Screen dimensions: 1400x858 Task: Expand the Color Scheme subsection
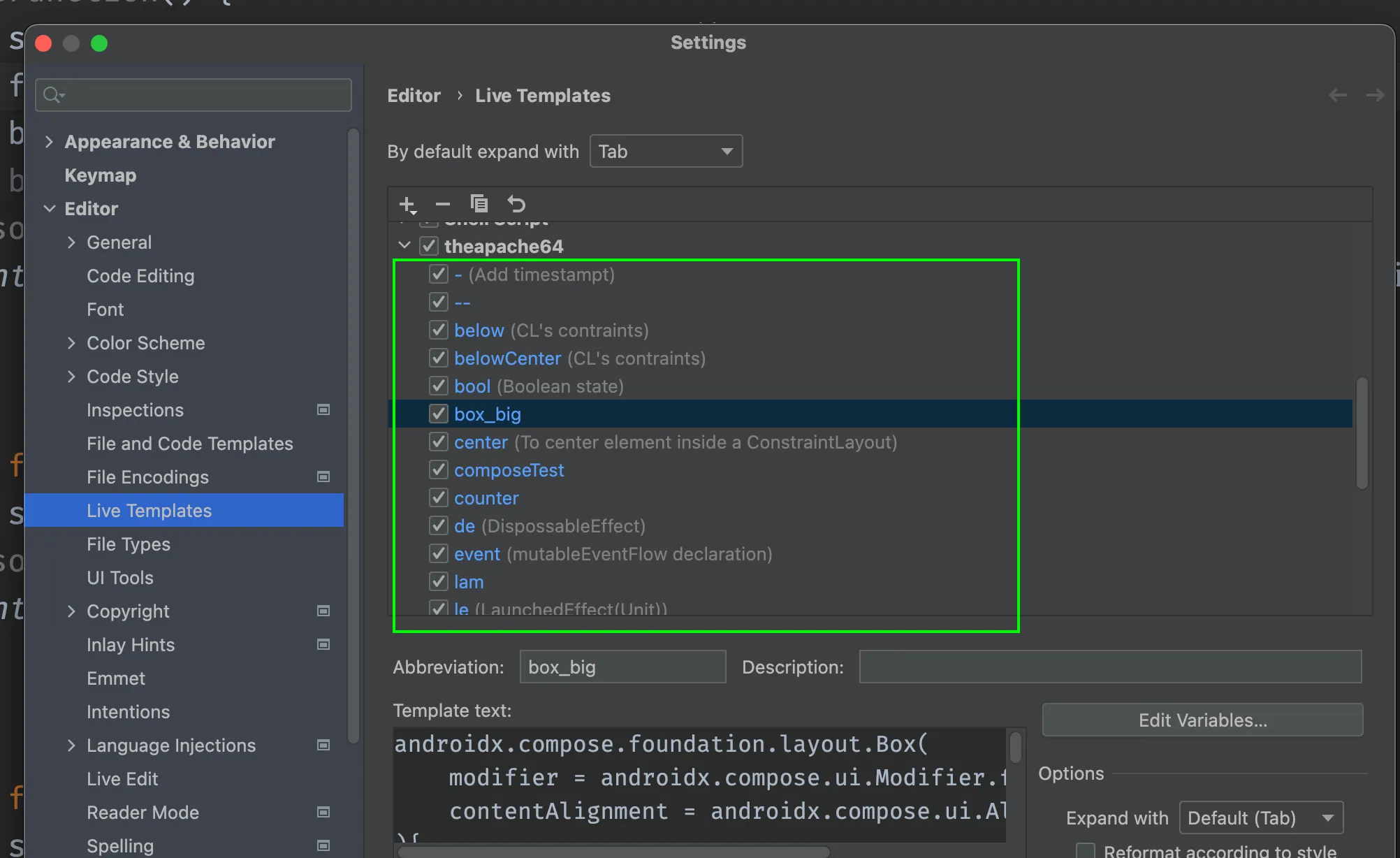(x=71, y=343)
